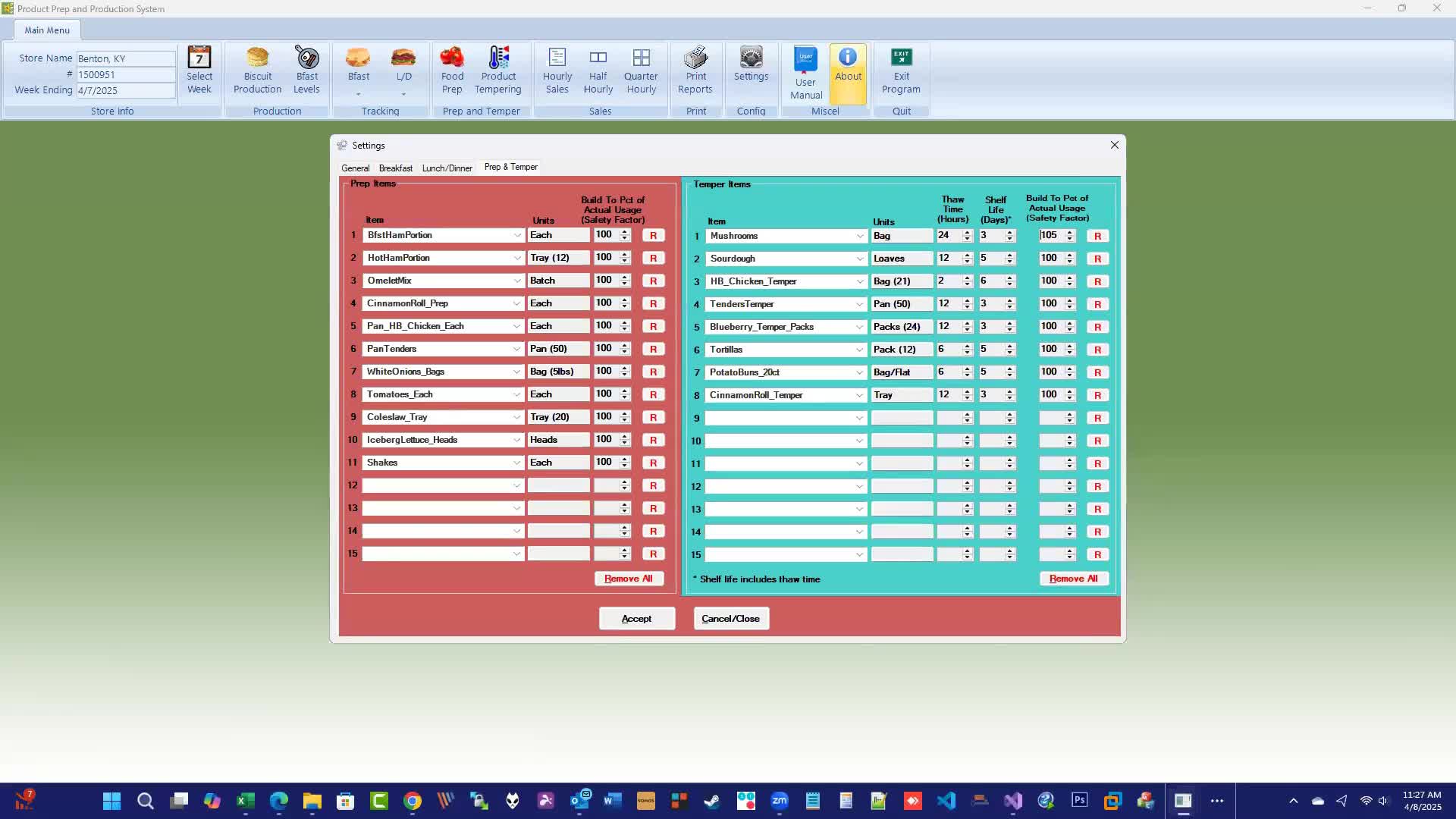
Task: Click the Accept button
Action: tap(637, 619)
